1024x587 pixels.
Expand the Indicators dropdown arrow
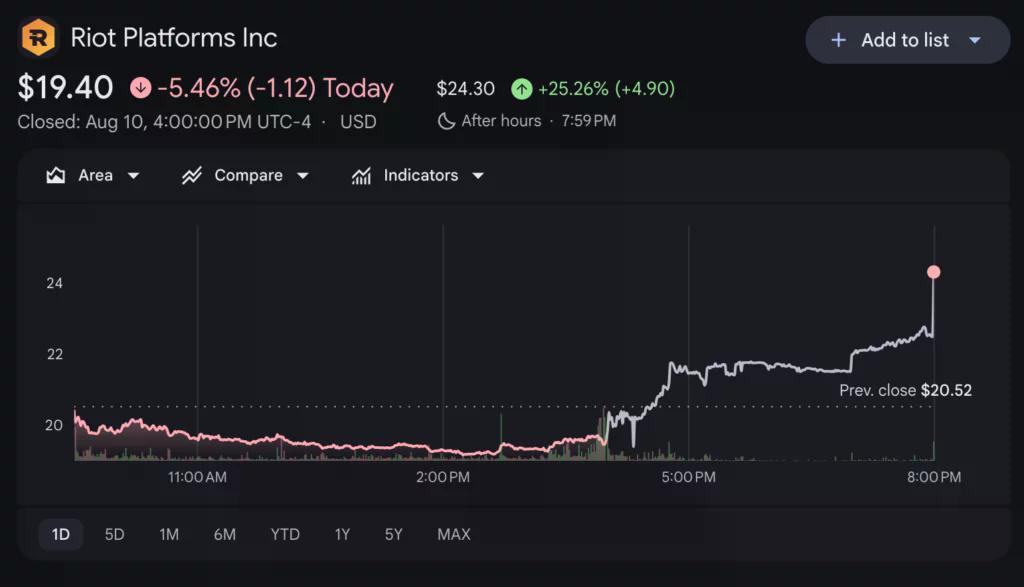tap(477, 176)
